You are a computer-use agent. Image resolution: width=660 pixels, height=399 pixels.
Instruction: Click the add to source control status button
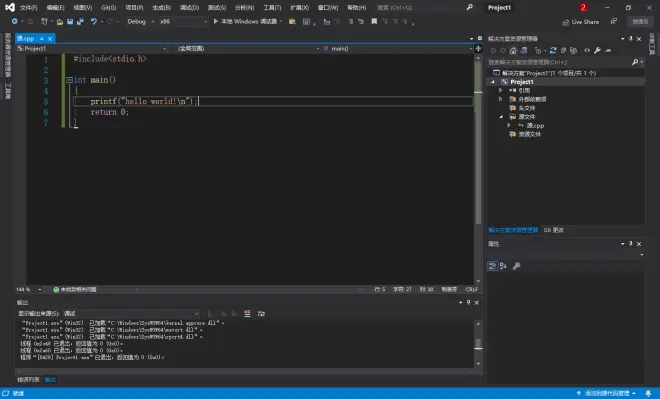[606, 393]
